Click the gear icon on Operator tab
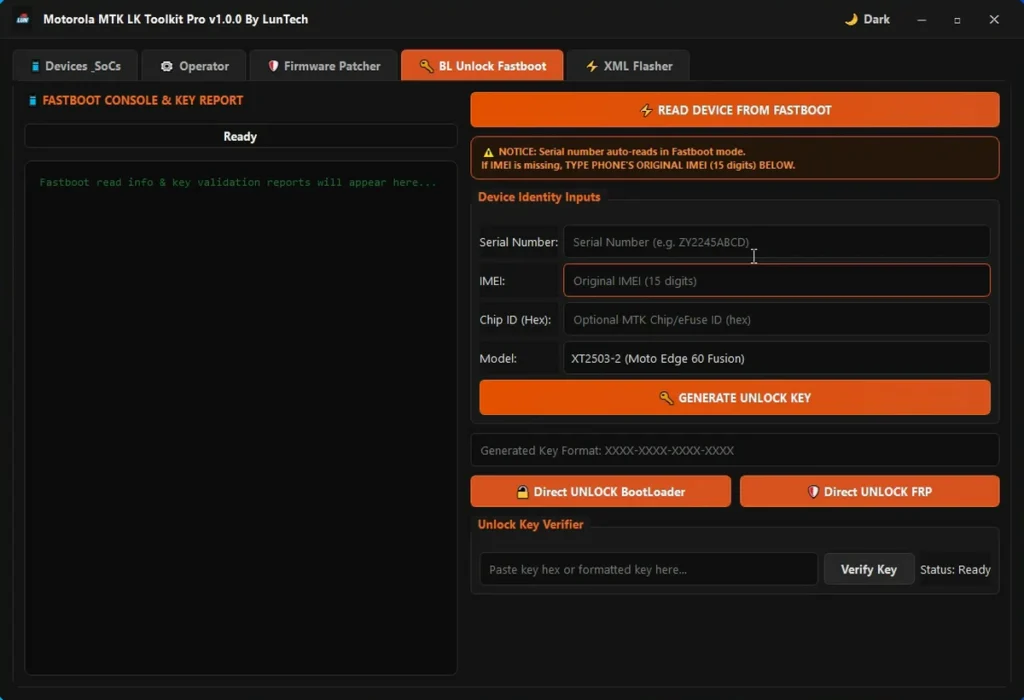 coord(167,66)
